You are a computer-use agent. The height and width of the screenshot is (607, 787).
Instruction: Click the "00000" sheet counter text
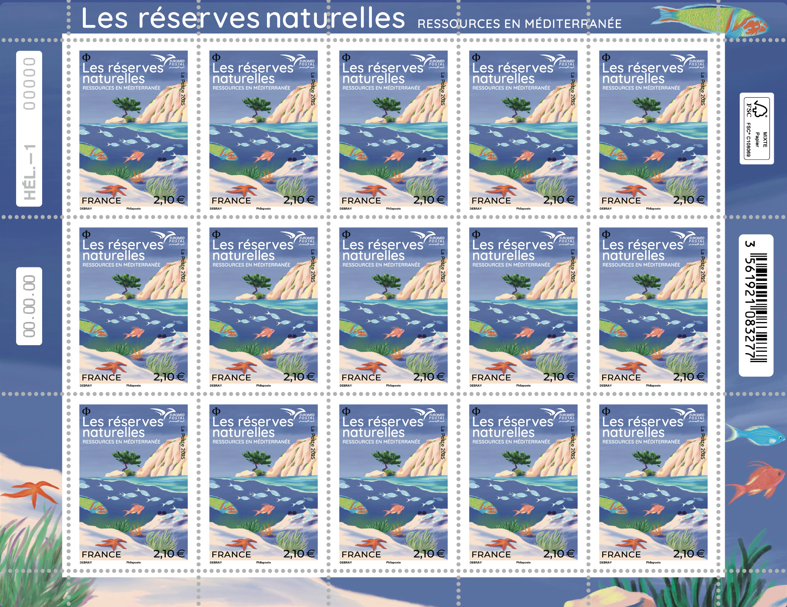(29, 83)
